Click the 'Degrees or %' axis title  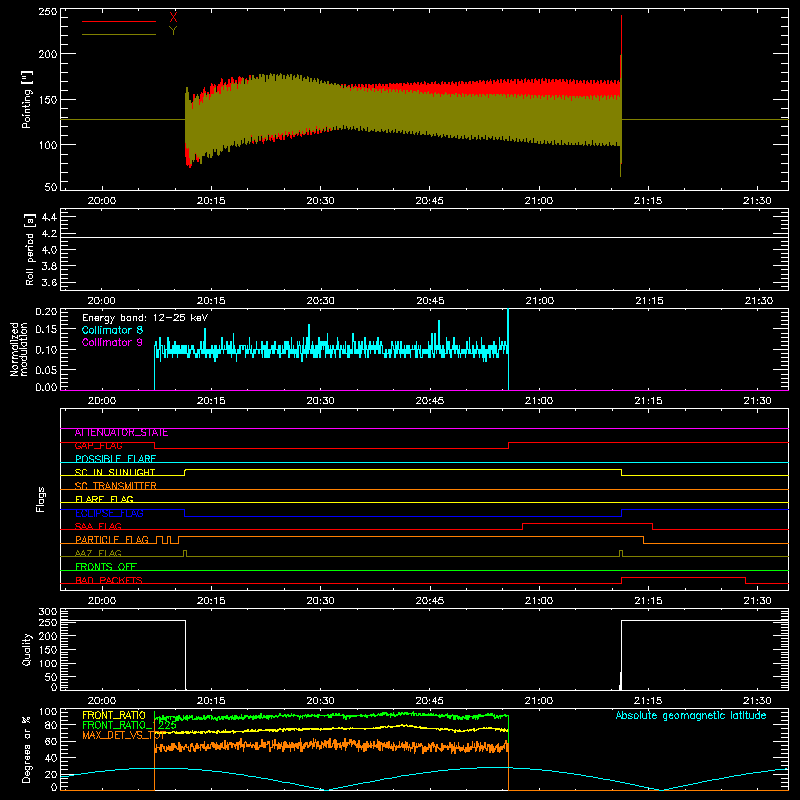point(27,749)
